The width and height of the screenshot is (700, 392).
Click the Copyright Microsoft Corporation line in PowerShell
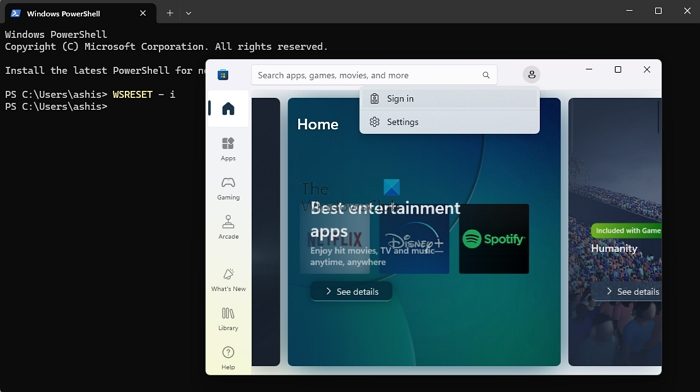coord(167,47)
